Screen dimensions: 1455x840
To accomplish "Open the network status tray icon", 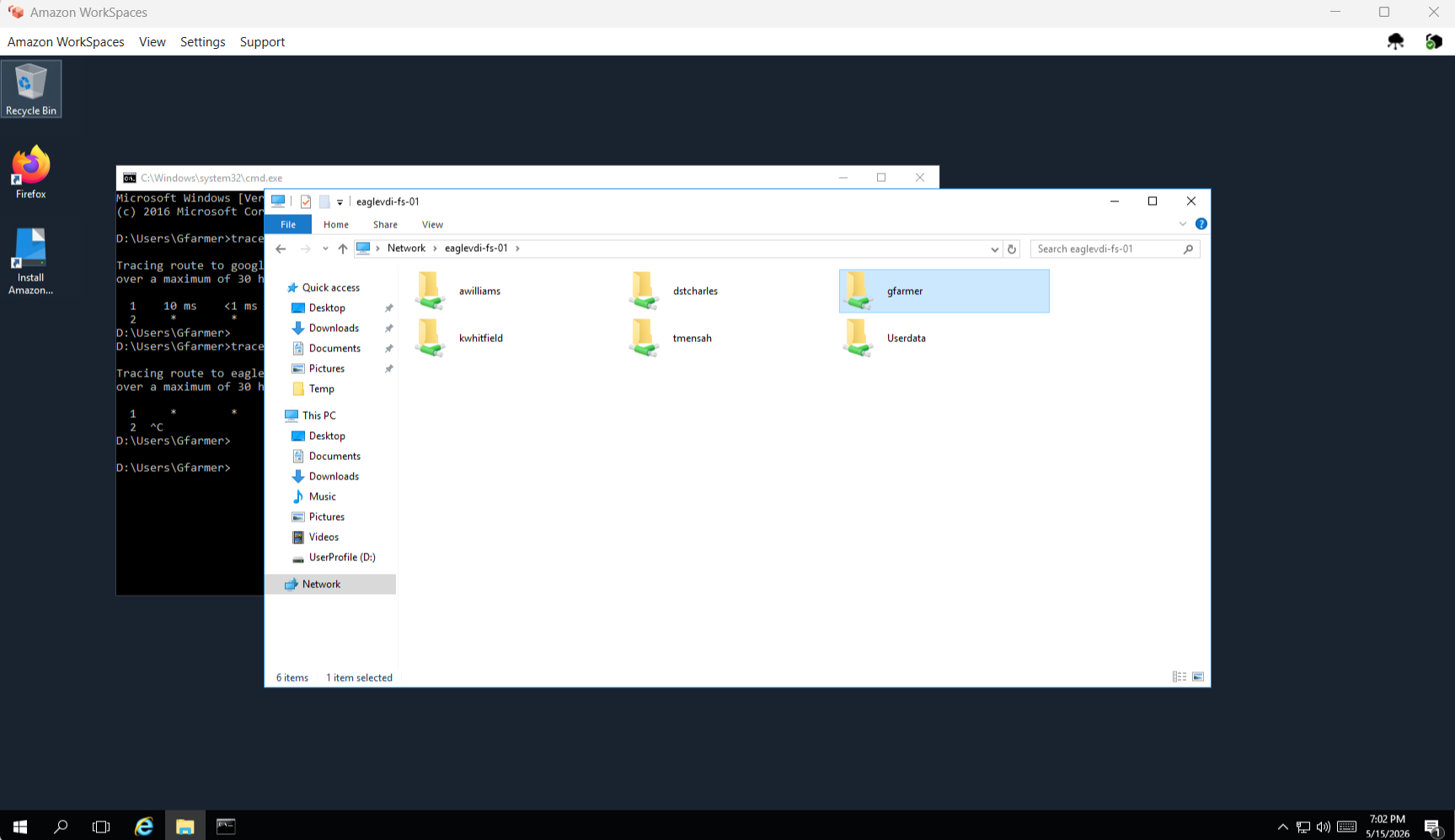I will pos(1303,827).
